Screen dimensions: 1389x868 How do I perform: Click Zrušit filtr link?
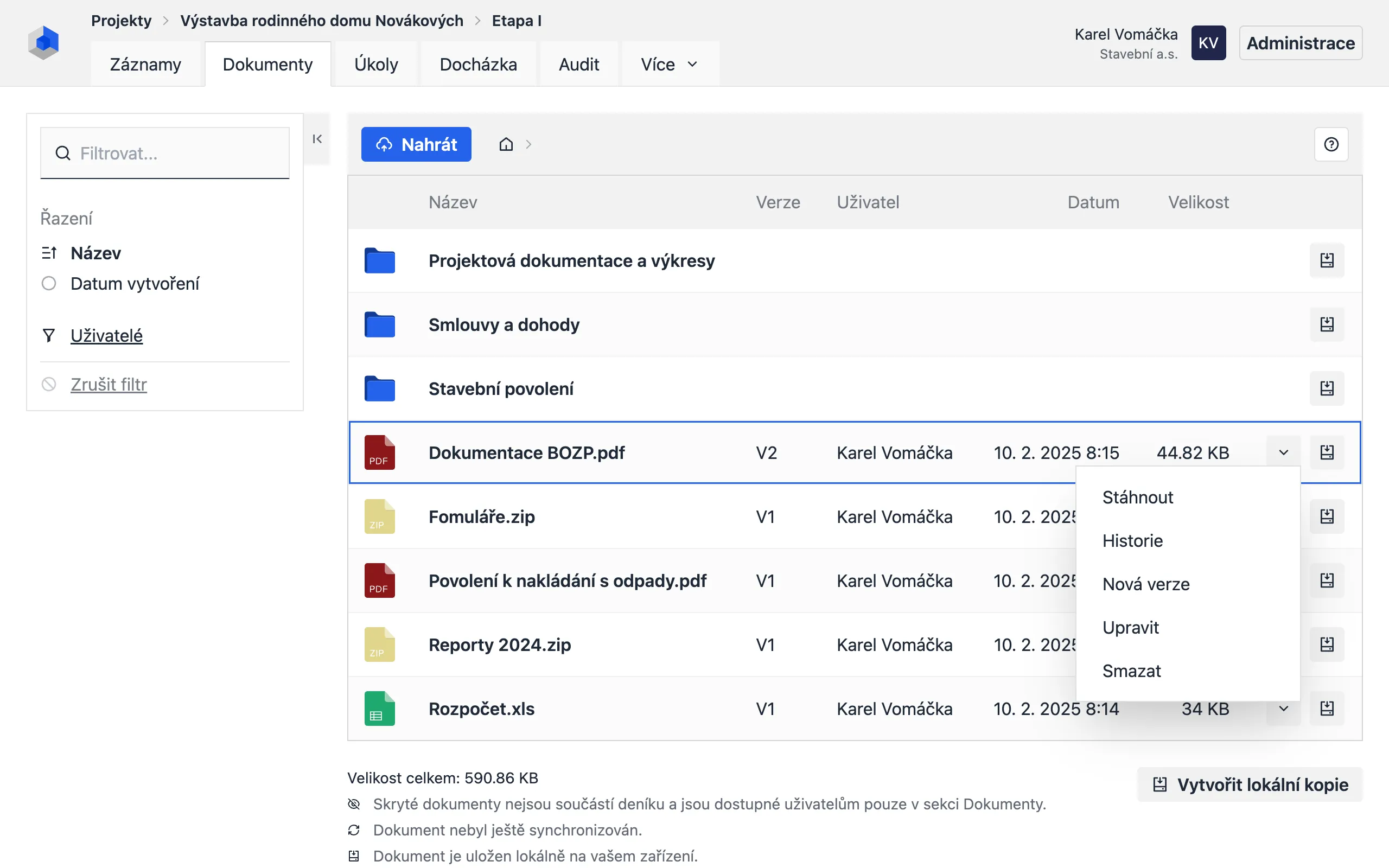pos(109,384)
